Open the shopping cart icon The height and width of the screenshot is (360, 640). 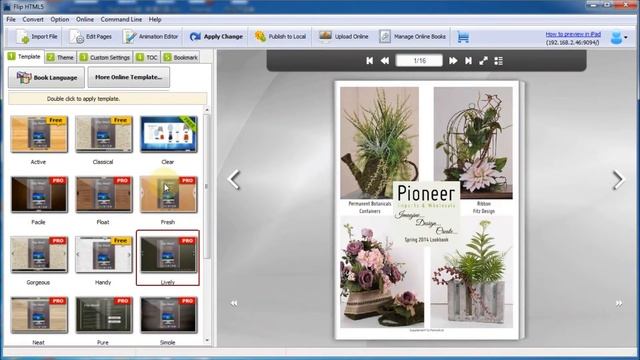click(463, 37)
